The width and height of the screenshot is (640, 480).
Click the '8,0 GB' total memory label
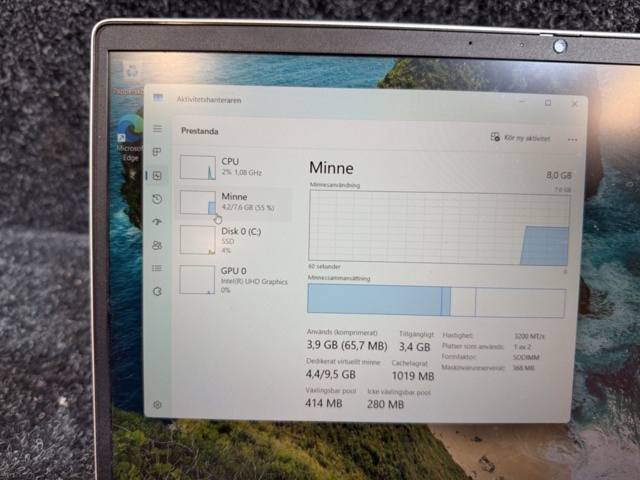(559, 175)
